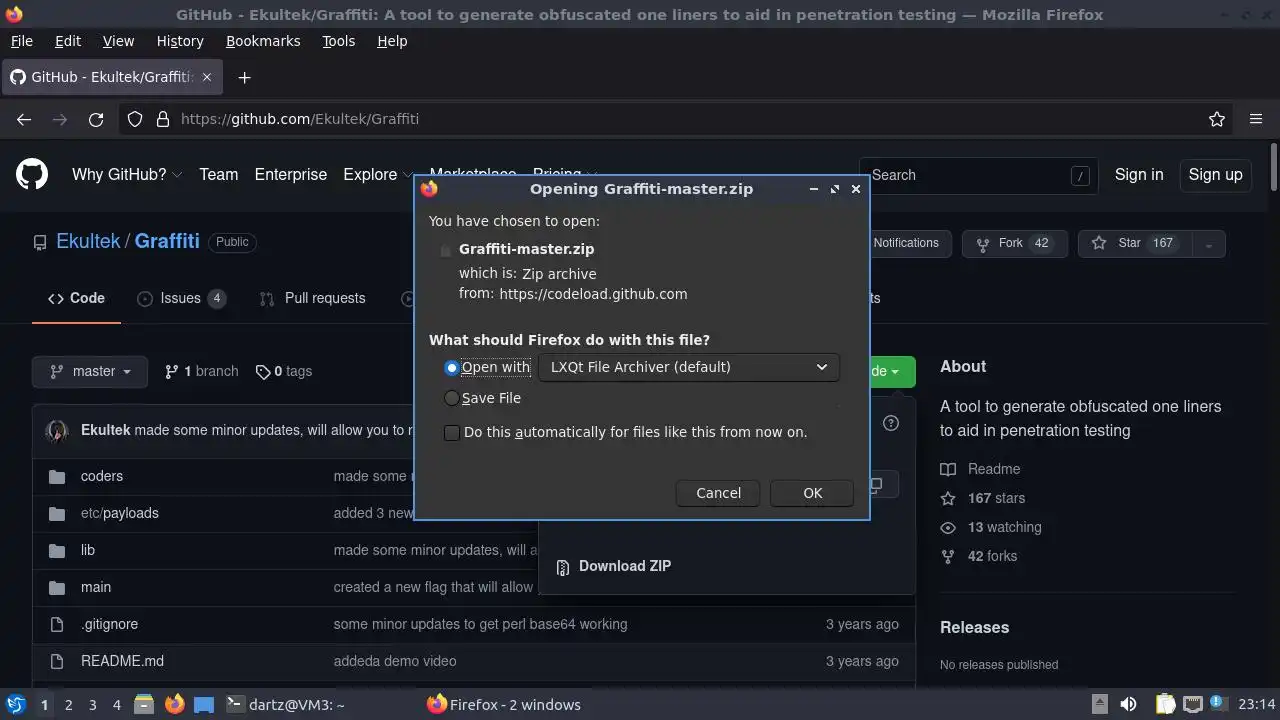The height and width of the screenshot is (720, 1280).
Task: Open the Tools menu
Action: (x=338, y=41)
